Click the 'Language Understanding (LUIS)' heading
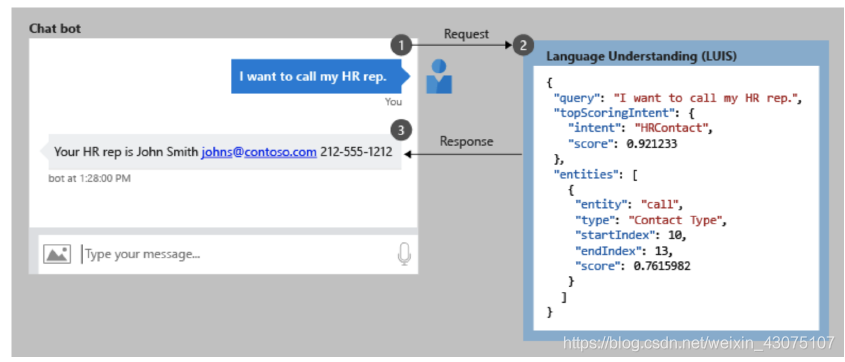This screenshot has width=845, height=362. pos(641,56)
